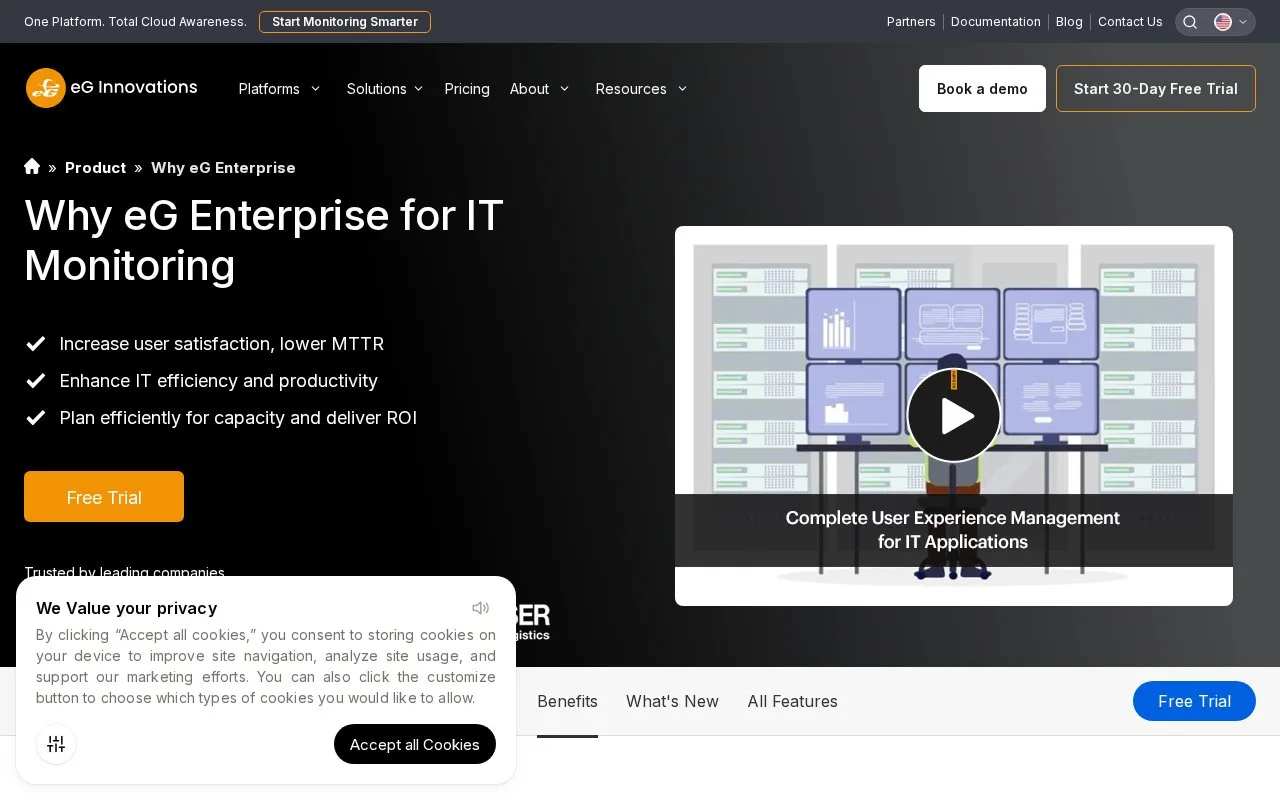Open the Partners link
Image resolution: width=1280 pixels, height=800 pixels.
[x=911, y=22]
